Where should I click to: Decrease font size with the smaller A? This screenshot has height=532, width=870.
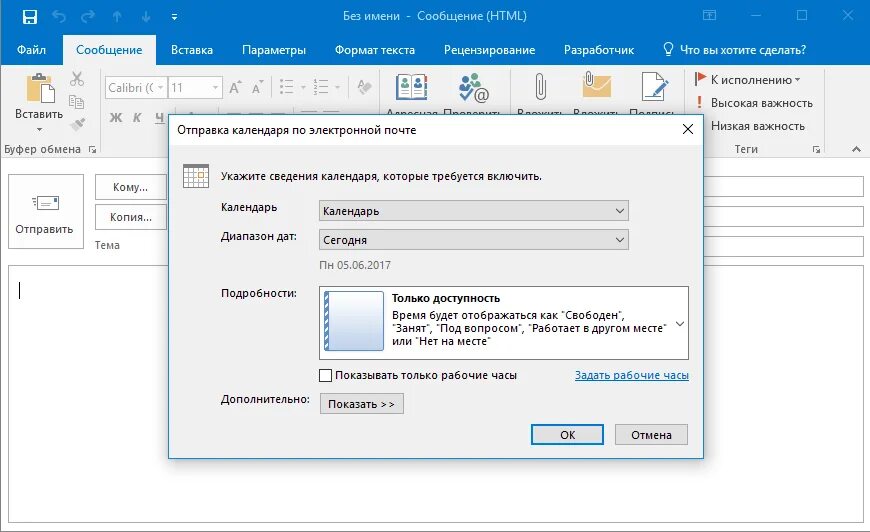257,87
